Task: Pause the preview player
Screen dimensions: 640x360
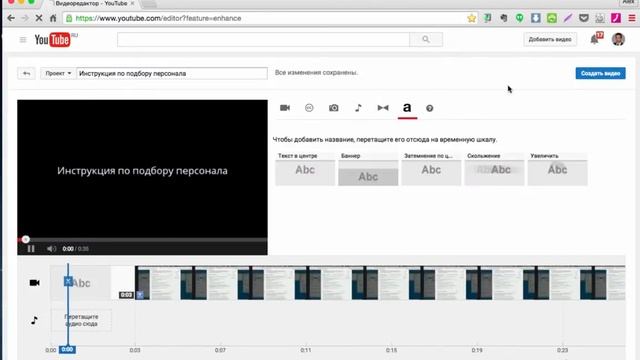Action: tap(31, 249)
